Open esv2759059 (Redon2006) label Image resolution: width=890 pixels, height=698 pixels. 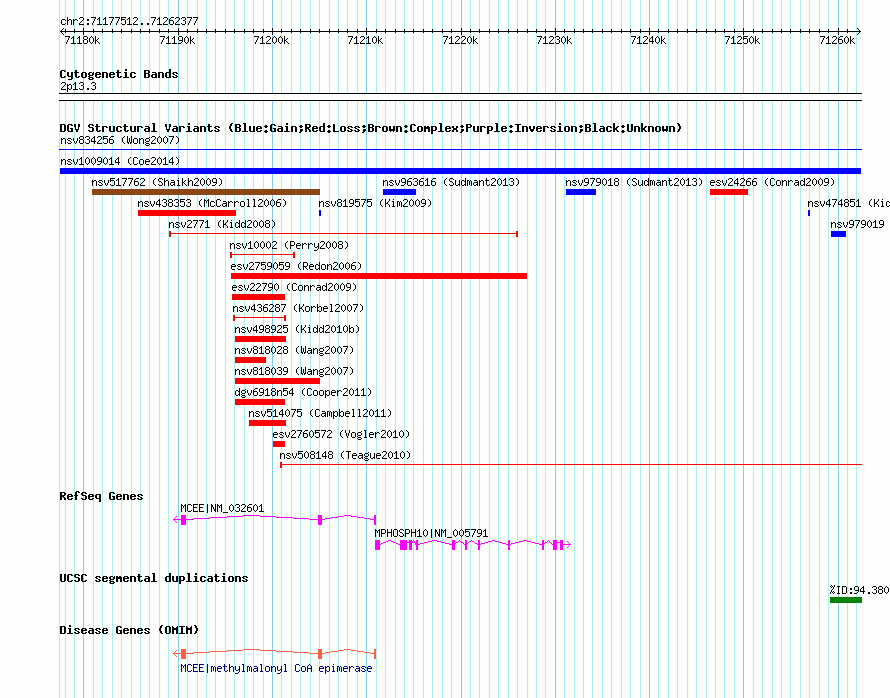pyautogui.click(x=296, y=266)
